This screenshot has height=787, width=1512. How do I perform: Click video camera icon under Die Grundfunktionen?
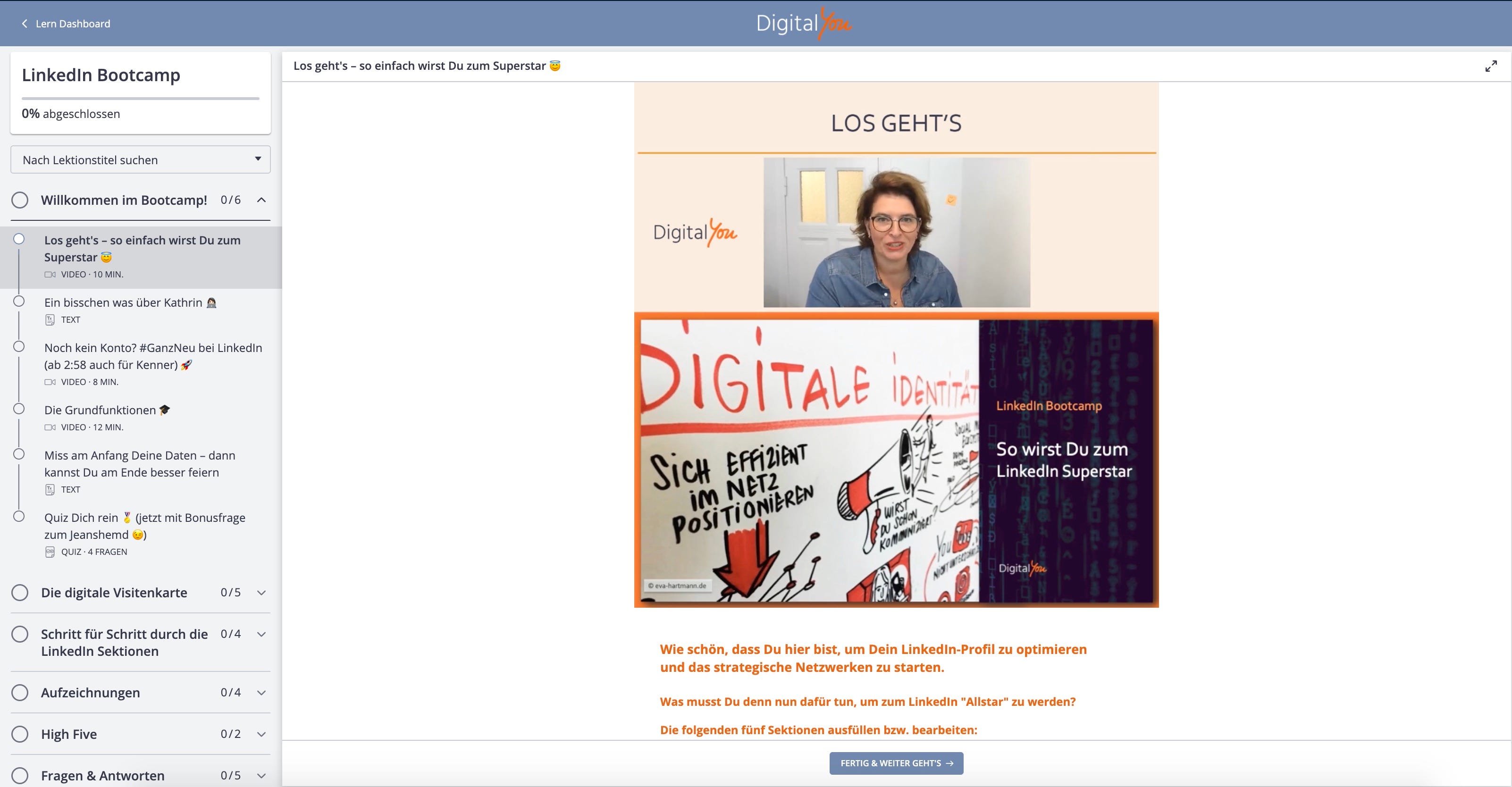click(x=50, y=427)
